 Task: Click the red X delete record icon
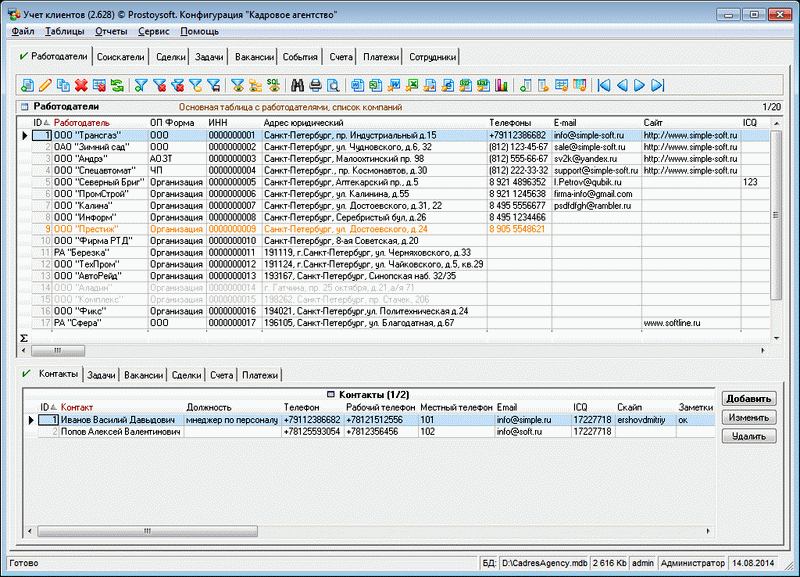coord(81,86)
